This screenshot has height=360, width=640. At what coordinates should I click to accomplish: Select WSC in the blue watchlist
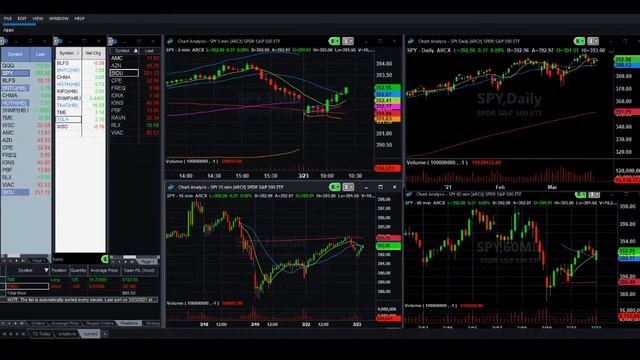click(26, 125)
